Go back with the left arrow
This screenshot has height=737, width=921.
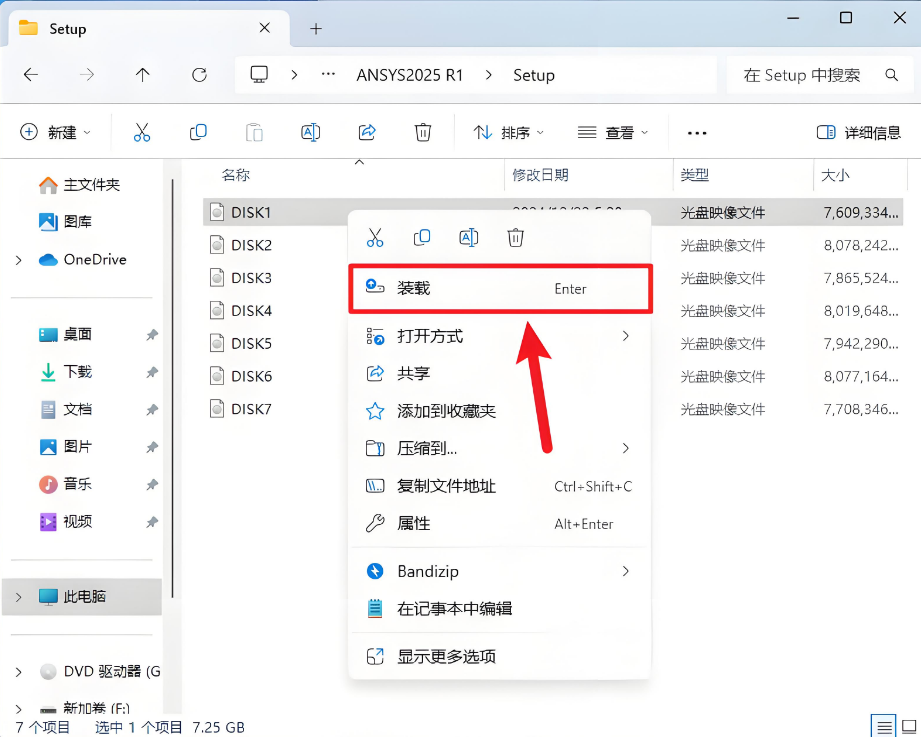tap(31, 75)
